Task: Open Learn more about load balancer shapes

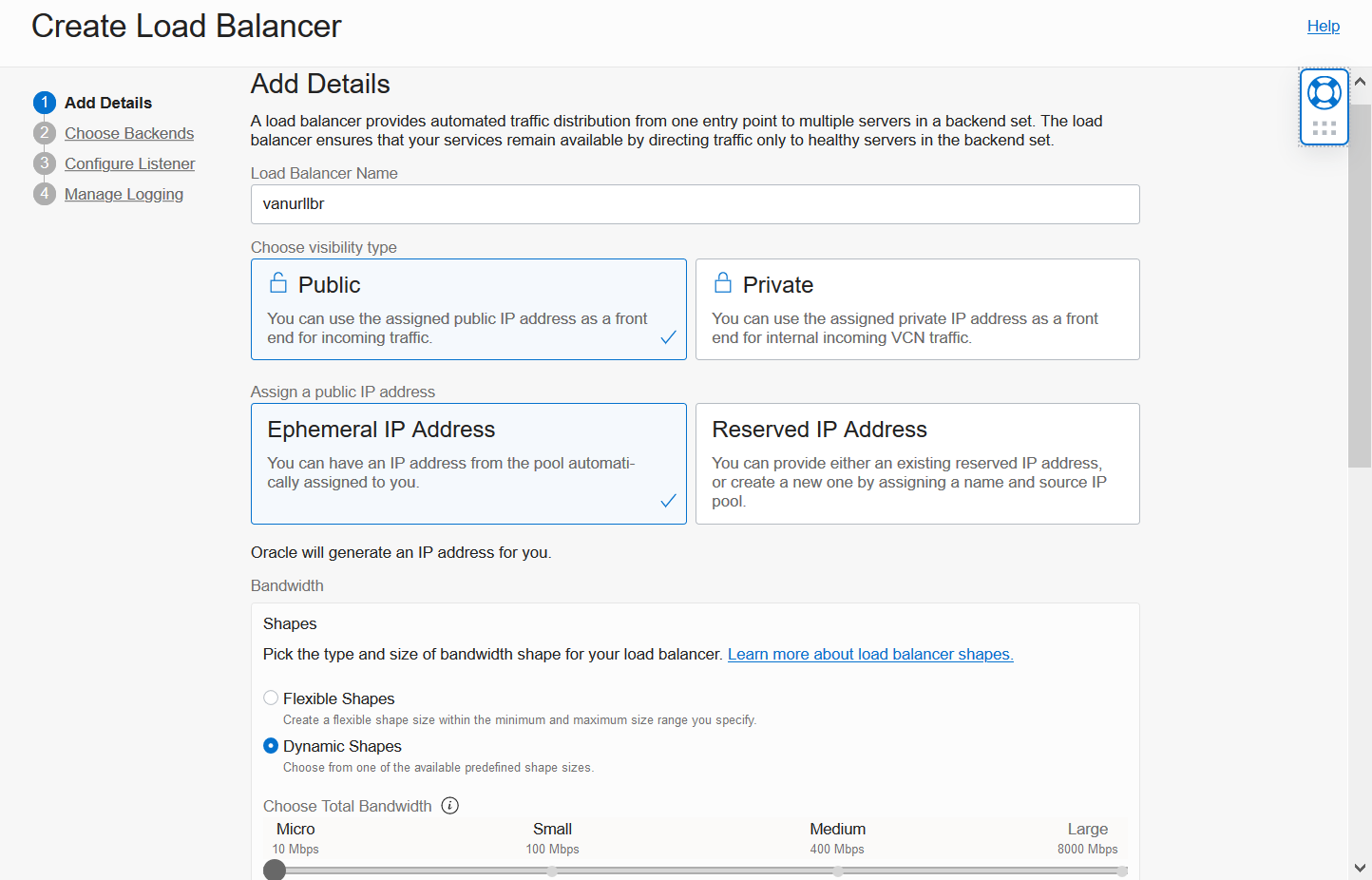Action: pos(870,654)
